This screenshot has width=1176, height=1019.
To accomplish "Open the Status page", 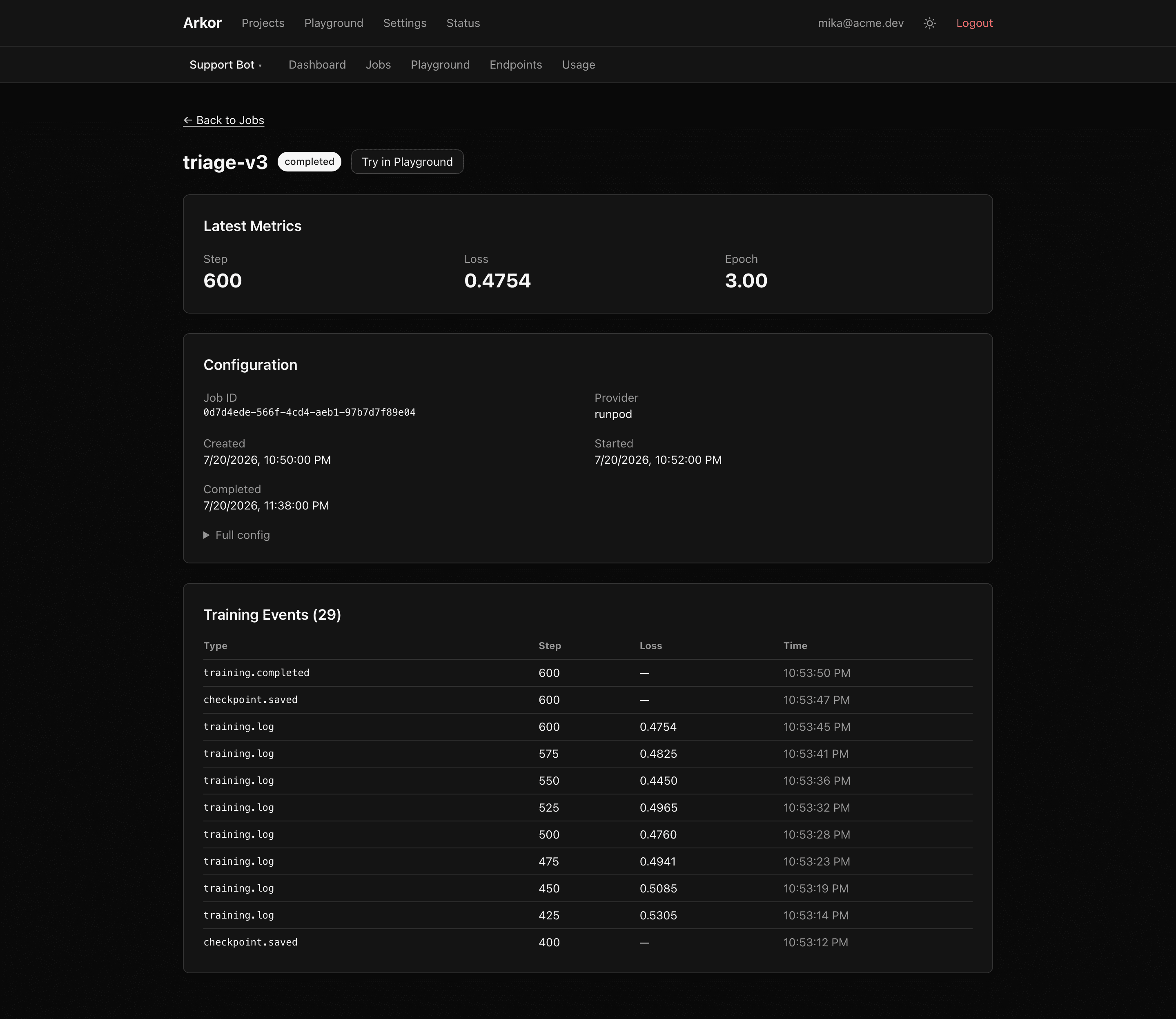I will 463,23.
